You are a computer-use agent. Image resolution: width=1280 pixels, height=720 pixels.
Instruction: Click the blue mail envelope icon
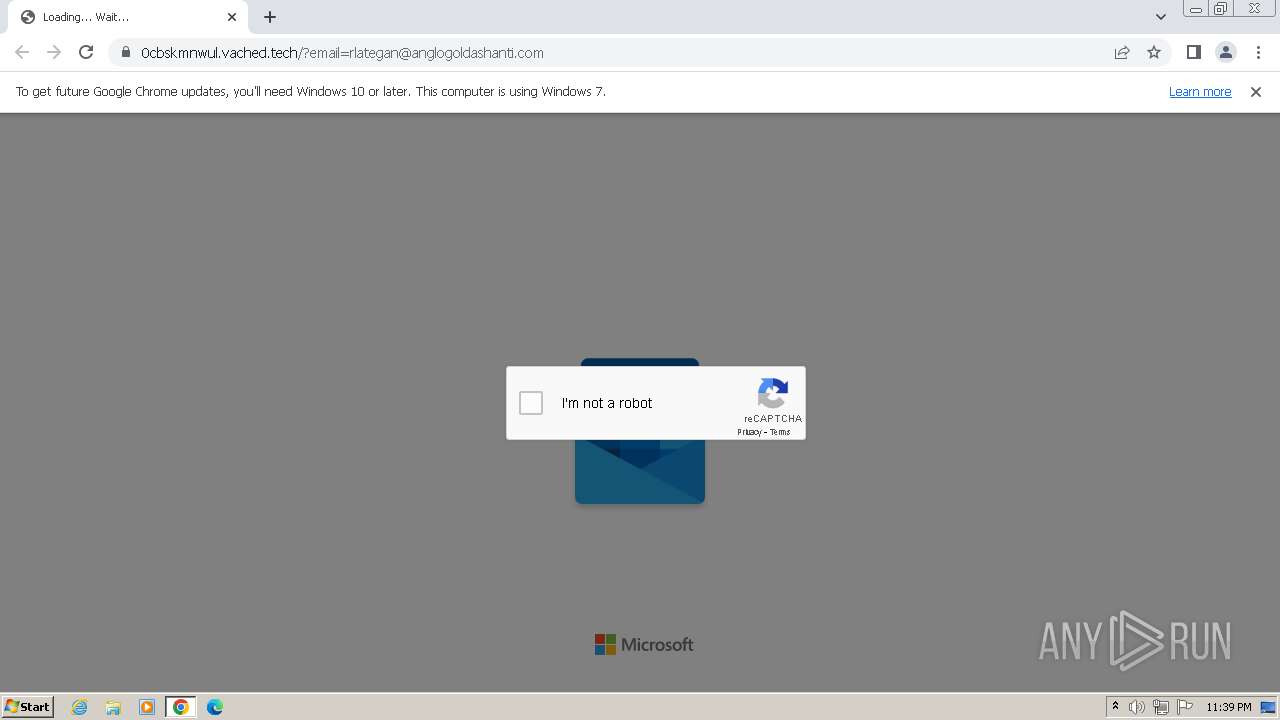pyautogui.click(x=640, y=470)
